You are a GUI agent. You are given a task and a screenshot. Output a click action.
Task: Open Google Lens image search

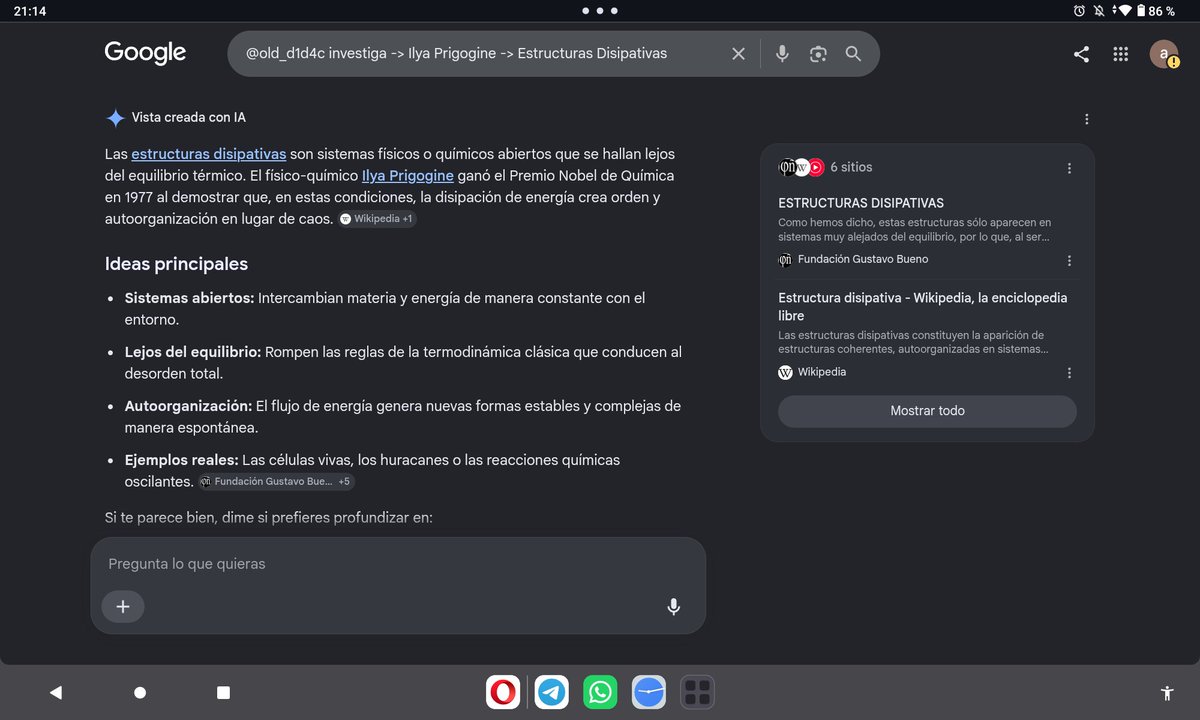pos(818,54)
